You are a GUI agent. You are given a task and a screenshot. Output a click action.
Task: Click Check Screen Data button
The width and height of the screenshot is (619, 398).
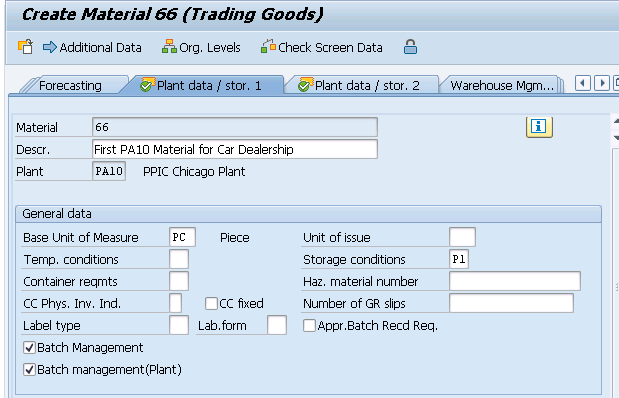coord(321,47)
